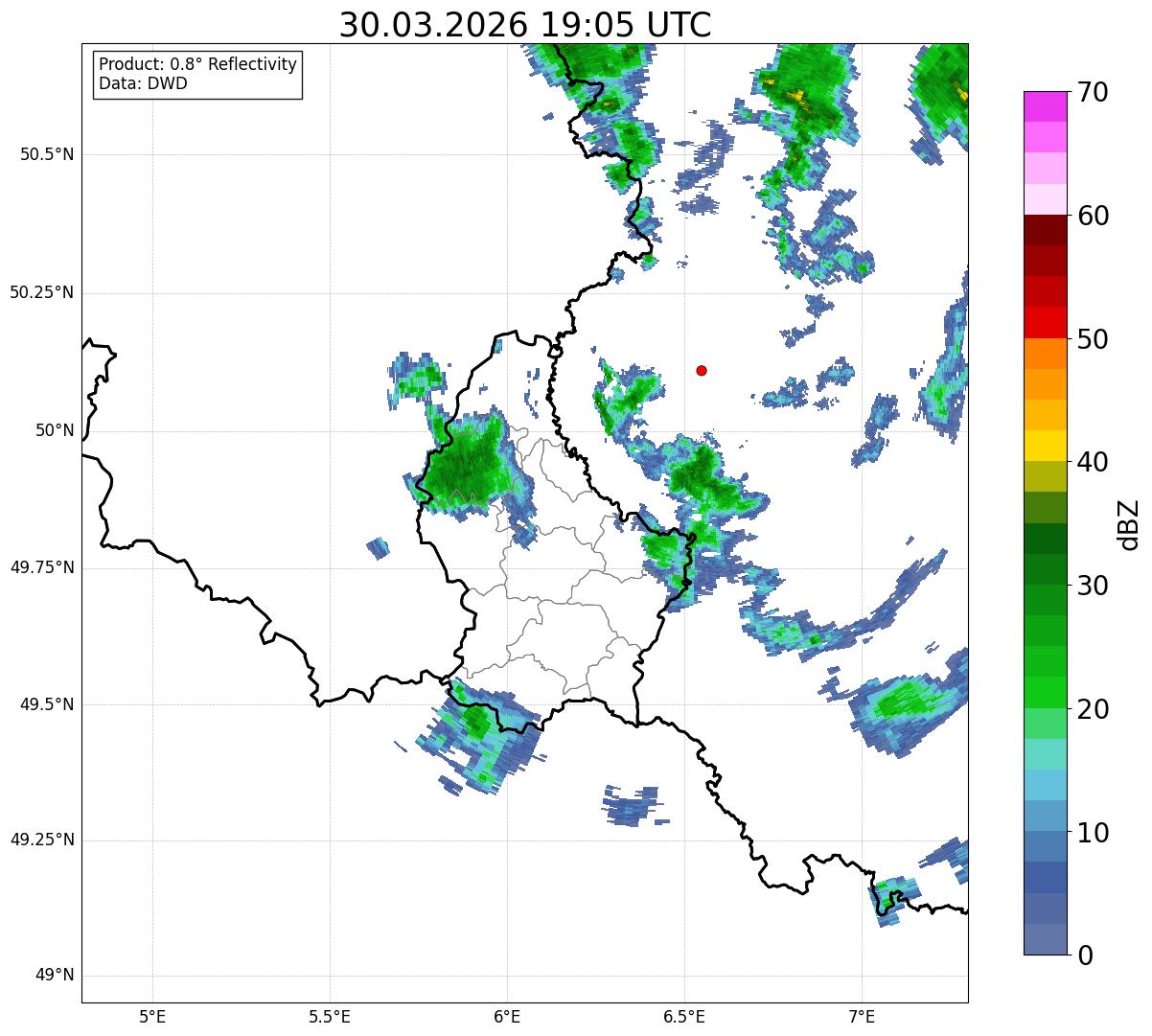Viewport: 1152px width, 1036px height.
Task: Click the 6.5°E longitude label
Action: click(684, 1016)
